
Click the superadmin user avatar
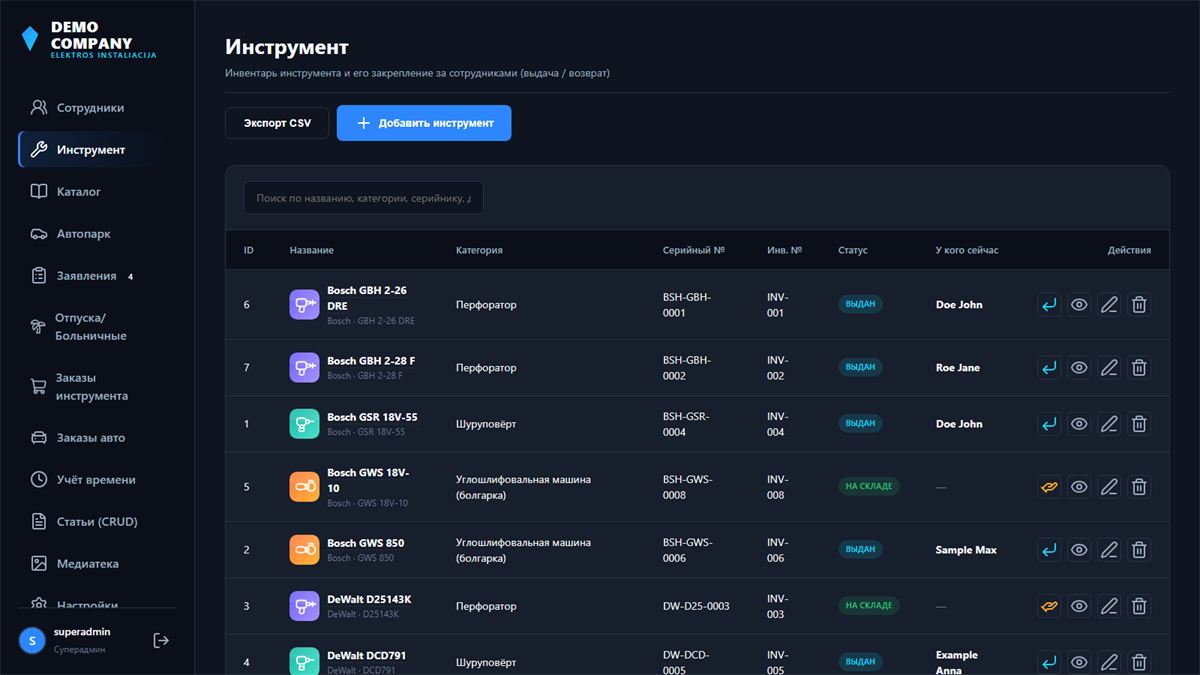33,640
